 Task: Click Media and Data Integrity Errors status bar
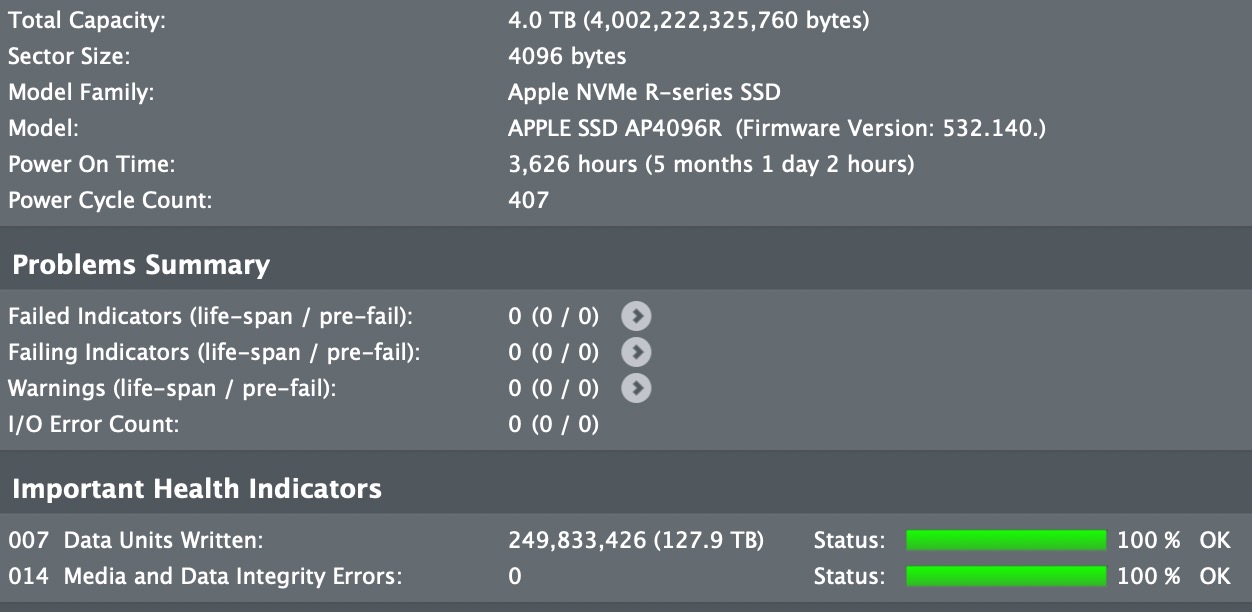[1006, 577]
